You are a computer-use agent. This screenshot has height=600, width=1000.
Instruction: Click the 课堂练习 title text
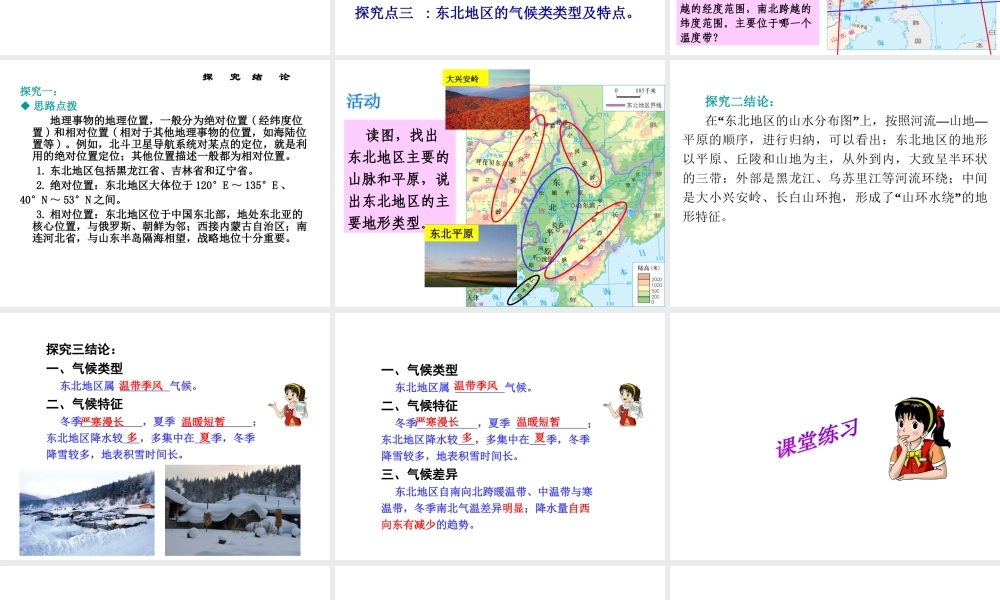(x=817, y=439)
